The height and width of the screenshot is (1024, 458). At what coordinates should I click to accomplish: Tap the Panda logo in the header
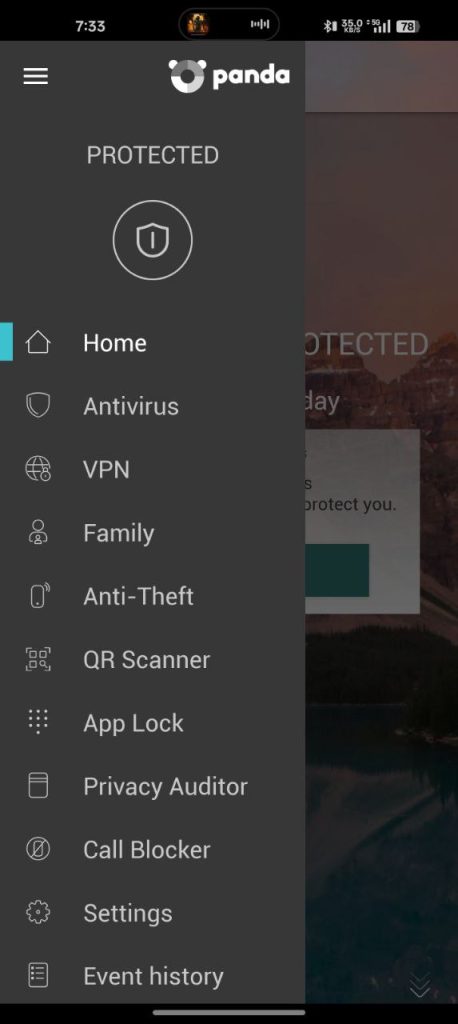click(229, 76)
